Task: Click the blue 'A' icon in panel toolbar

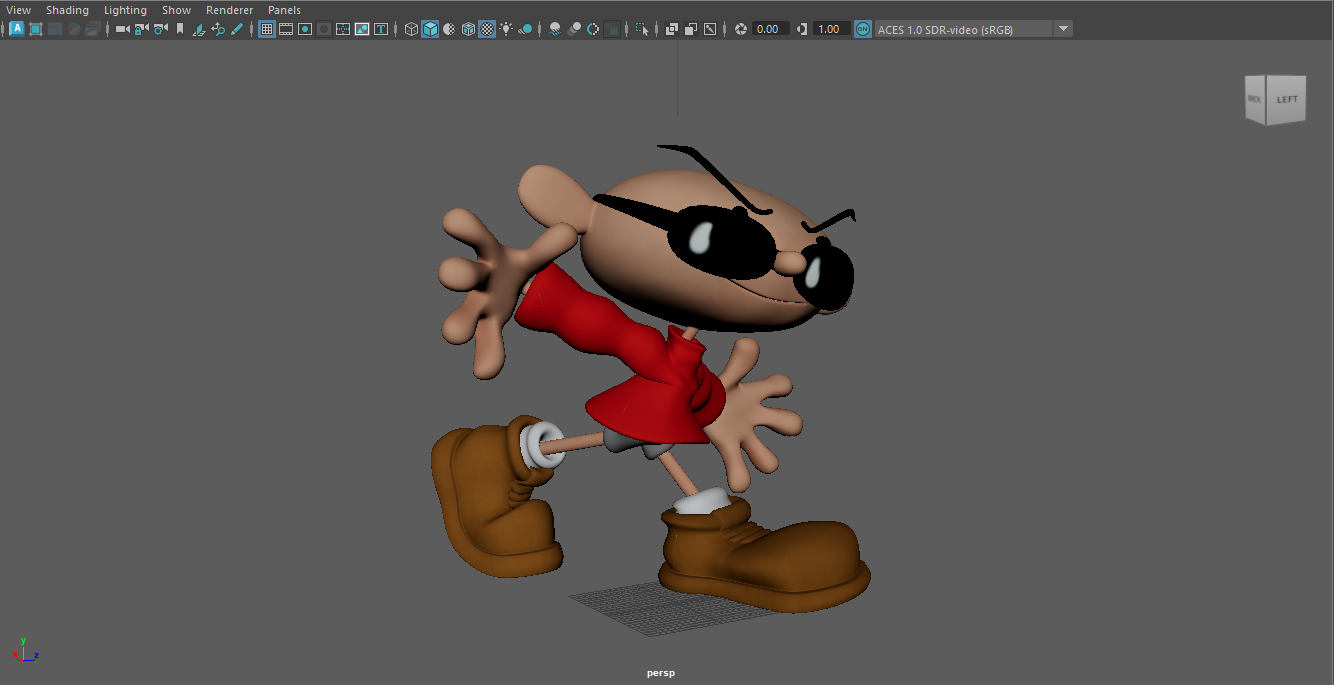Action: (x=17, y=29)
